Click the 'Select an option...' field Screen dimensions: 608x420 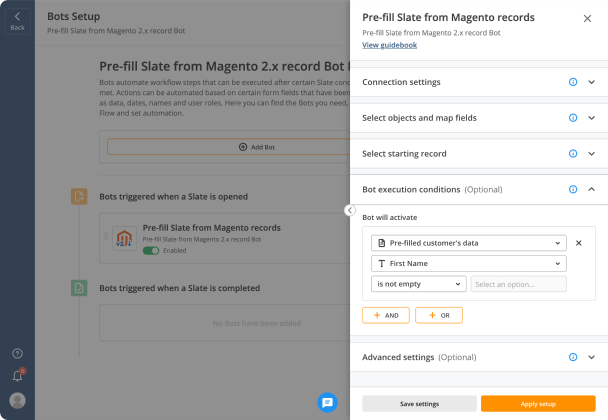518,284
